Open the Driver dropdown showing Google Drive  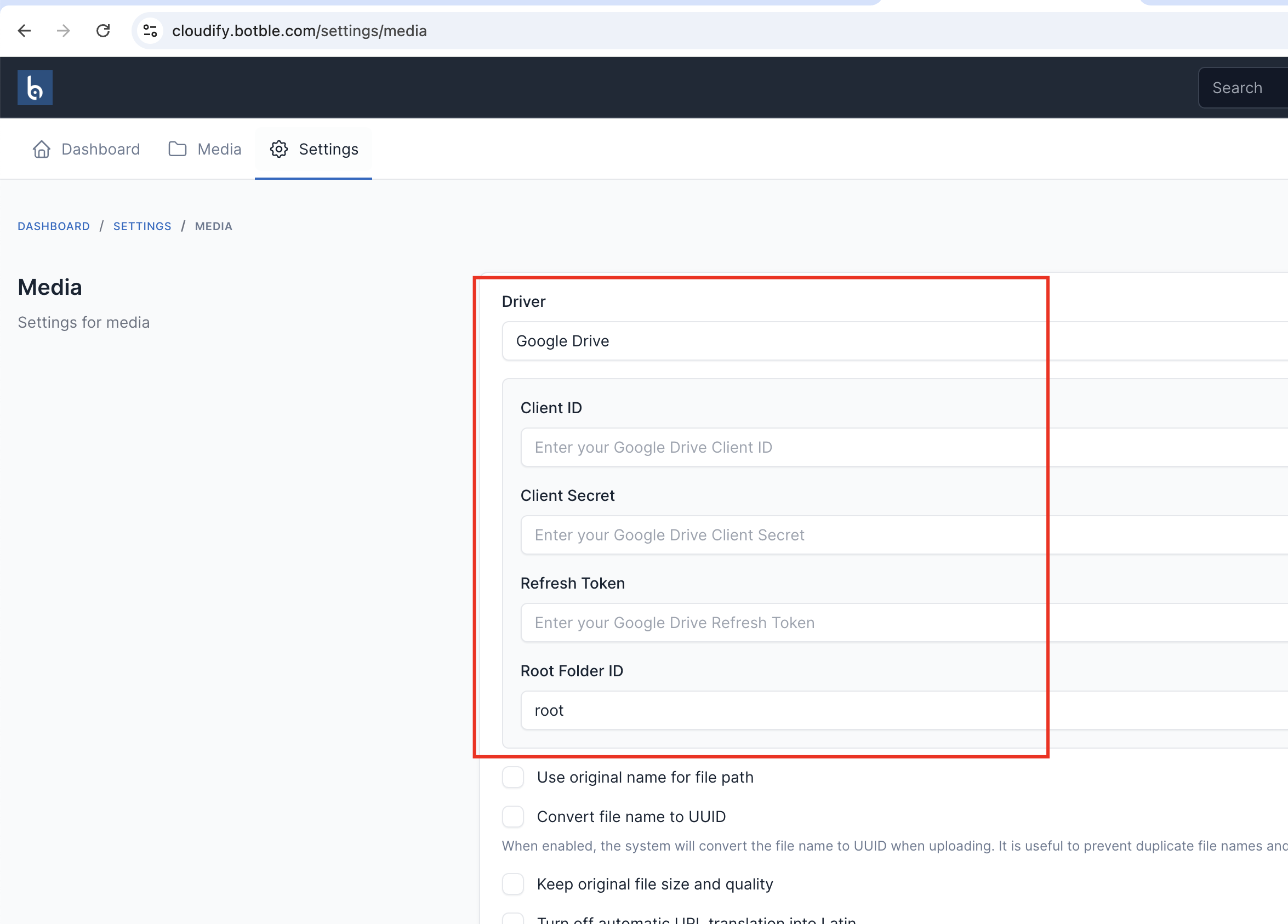(x=895, y=341)
